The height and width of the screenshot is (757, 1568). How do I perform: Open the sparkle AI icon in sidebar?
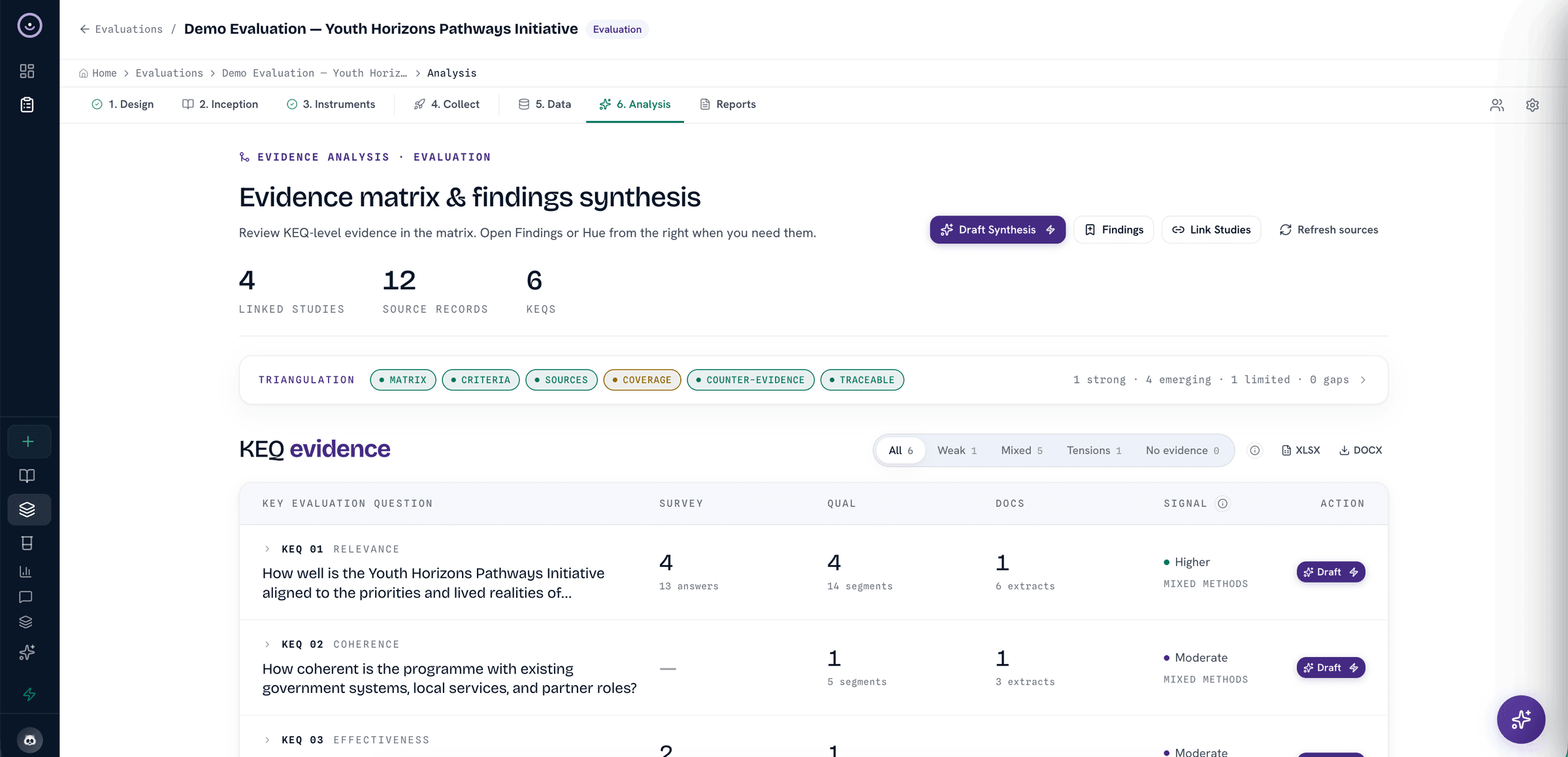coord(27,652)
